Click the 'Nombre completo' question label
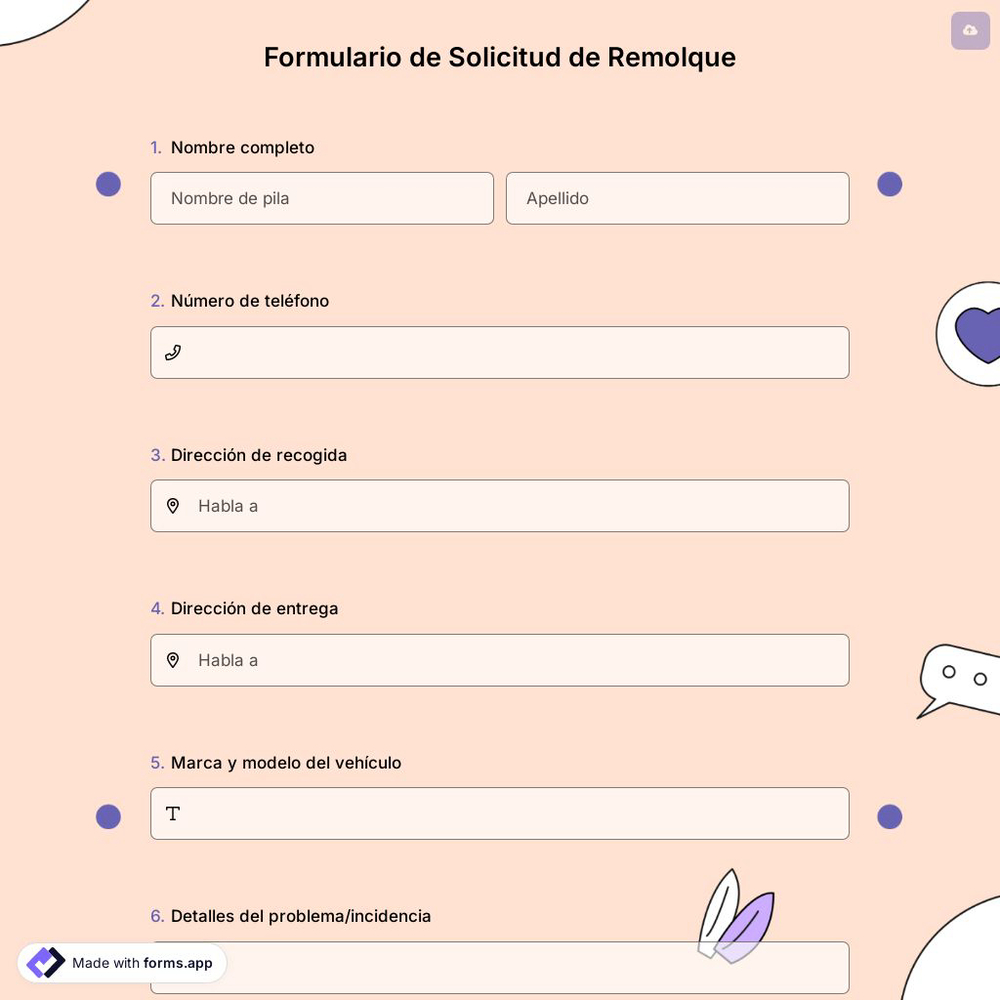This screenshot has width=1000, height=1000. point(241,147)
